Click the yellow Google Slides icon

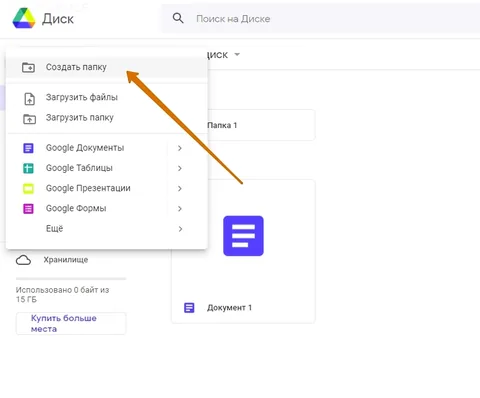point(28,189)
